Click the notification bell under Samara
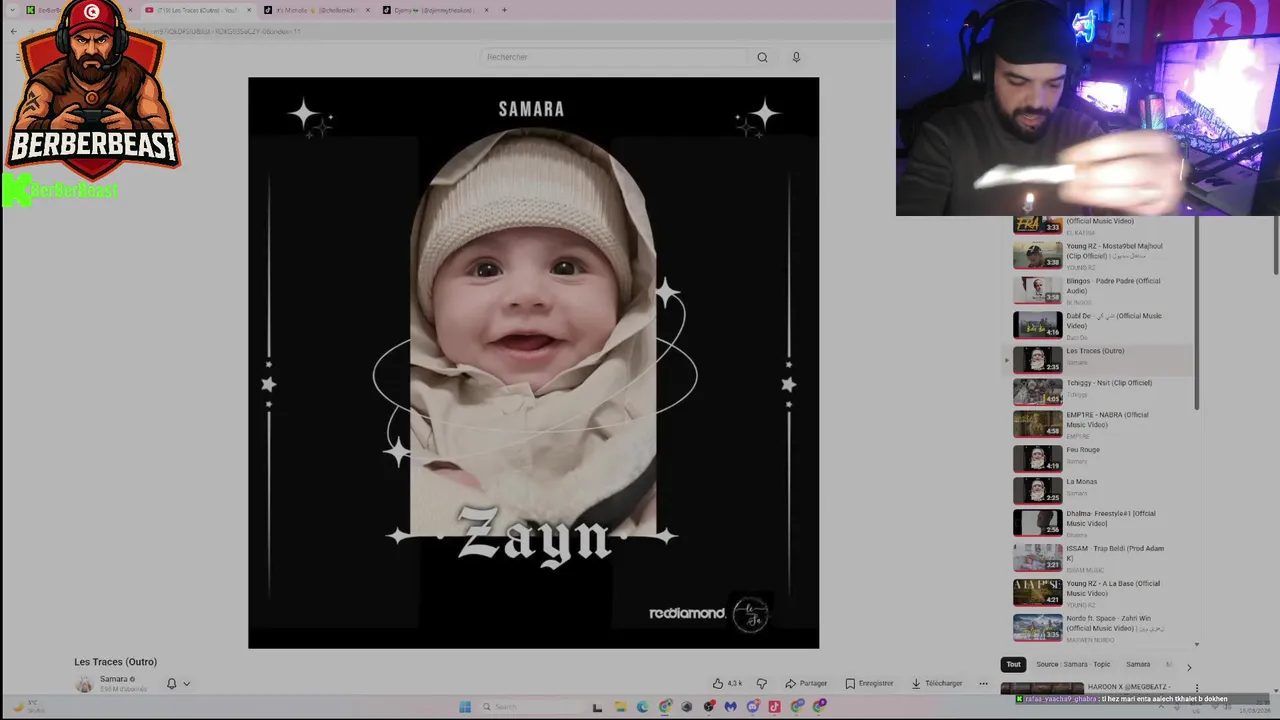Image resolution: width=1280 pixels, height=720 pixels. pyautogui.click(x=171, y=684)
